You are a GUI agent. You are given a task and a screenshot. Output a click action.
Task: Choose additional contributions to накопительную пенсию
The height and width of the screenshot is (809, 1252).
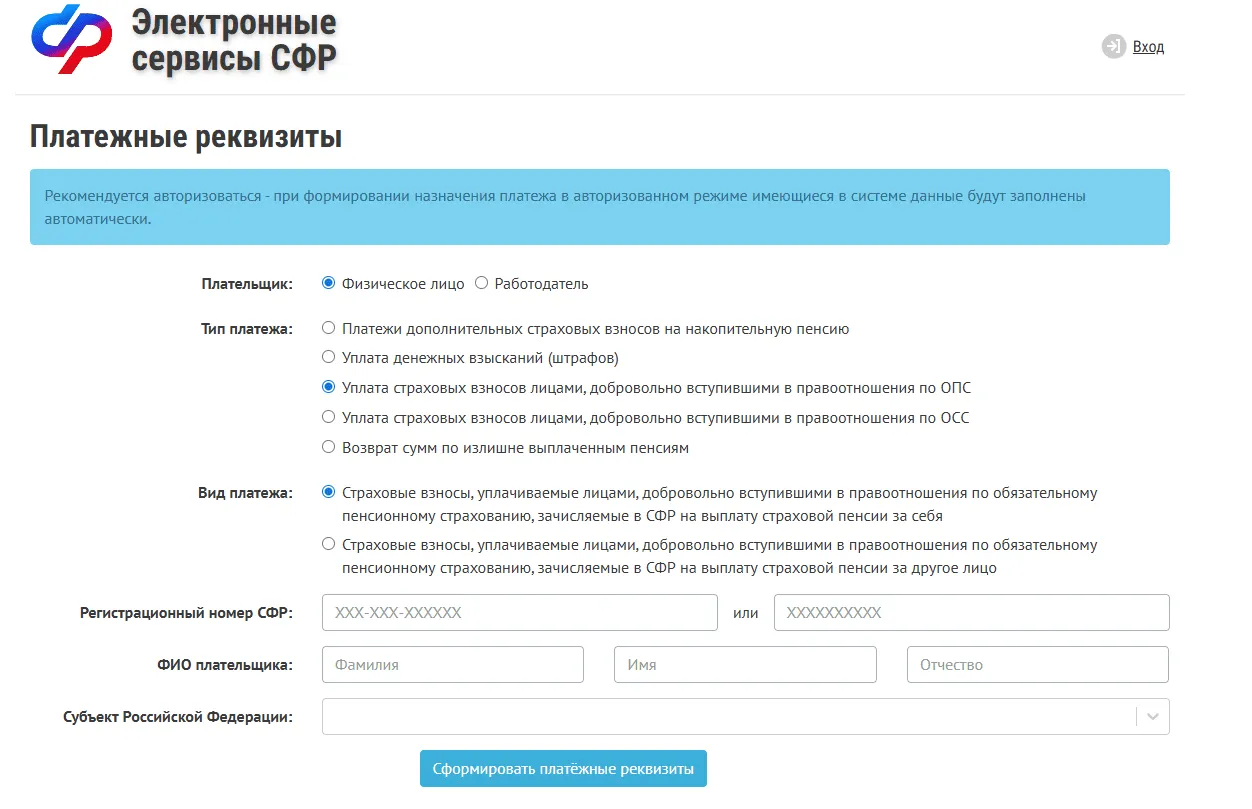pyautogui.click(x=328, y=328)
